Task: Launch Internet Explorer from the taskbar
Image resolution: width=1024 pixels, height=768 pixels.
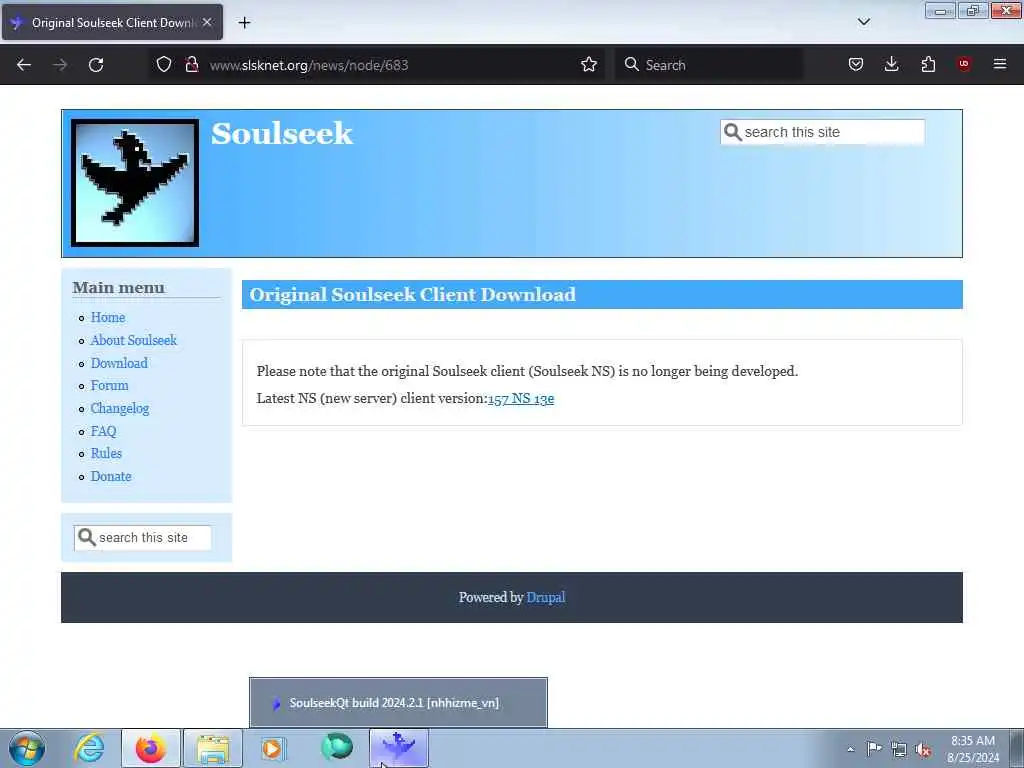Action: pyautogui.click(x=89, y=748)
